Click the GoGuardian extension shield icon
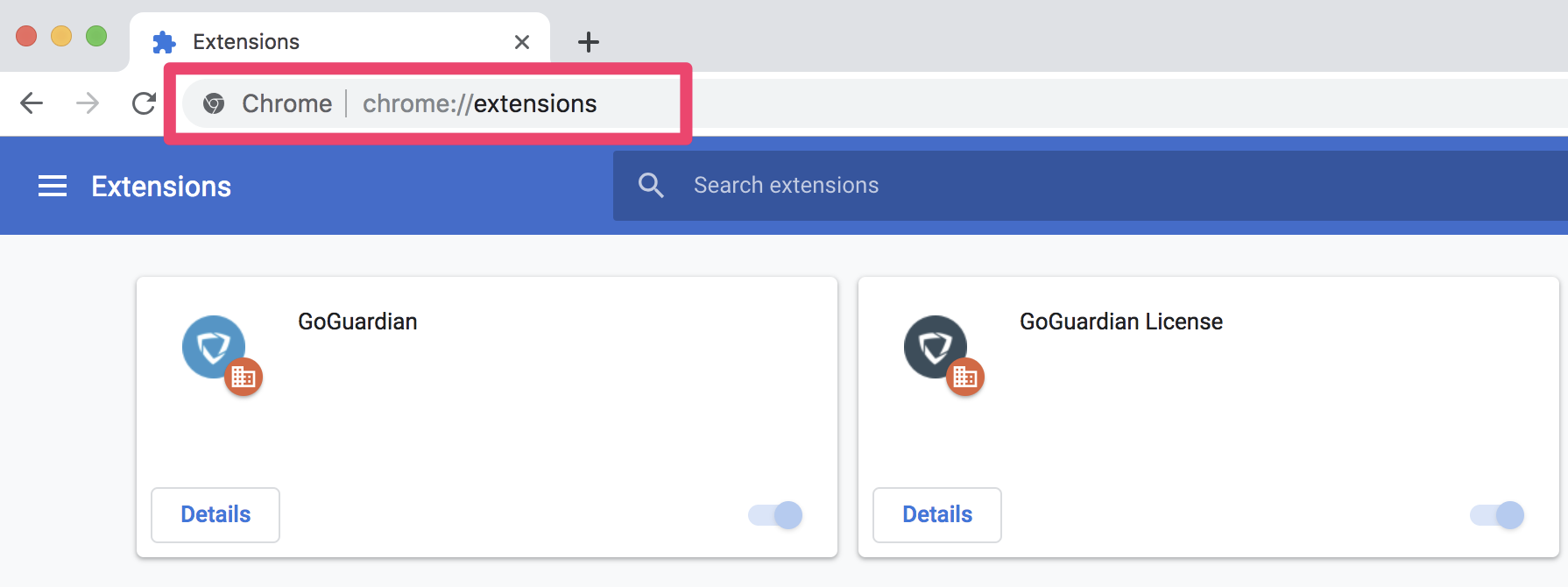Image resolution: width=1568 pixels, height=587 pixels. pos(212,346)
